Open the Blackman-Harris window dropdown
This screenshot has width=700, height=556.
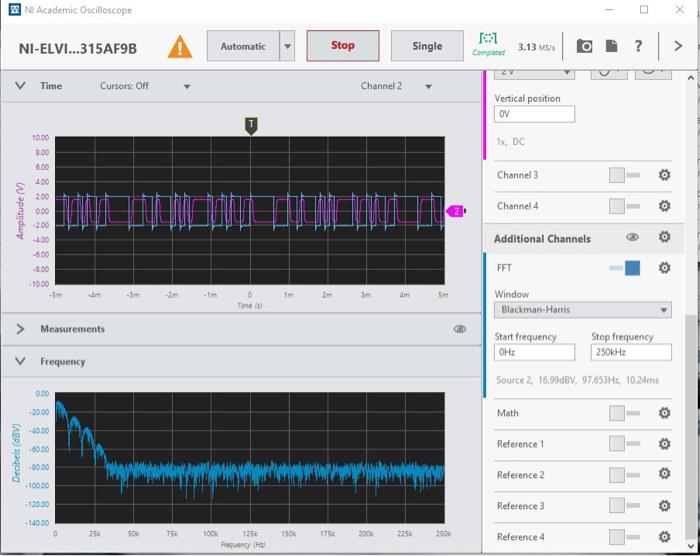click(x=583, y=309)
